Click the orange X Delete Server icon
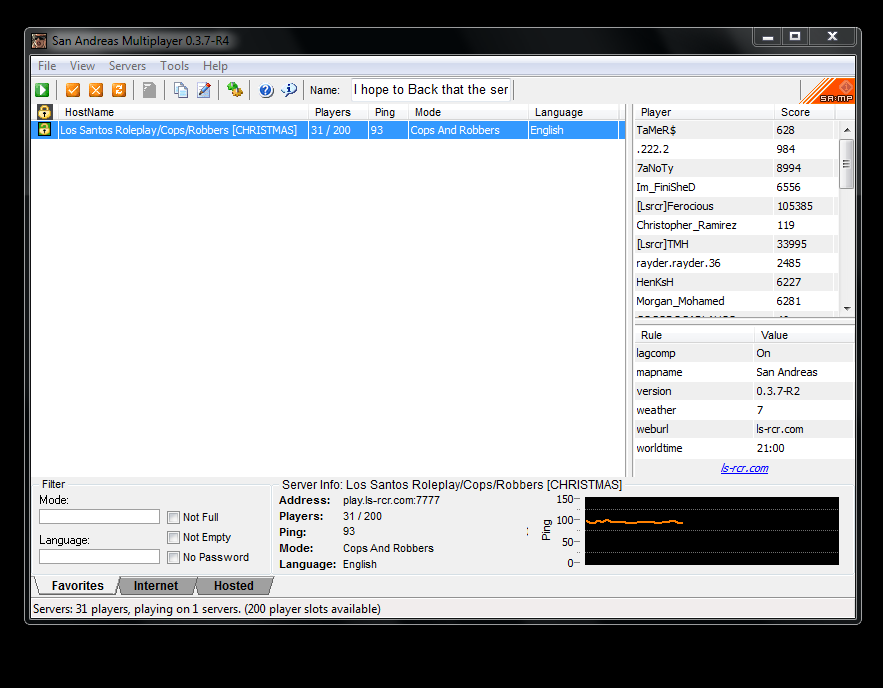 96,90
